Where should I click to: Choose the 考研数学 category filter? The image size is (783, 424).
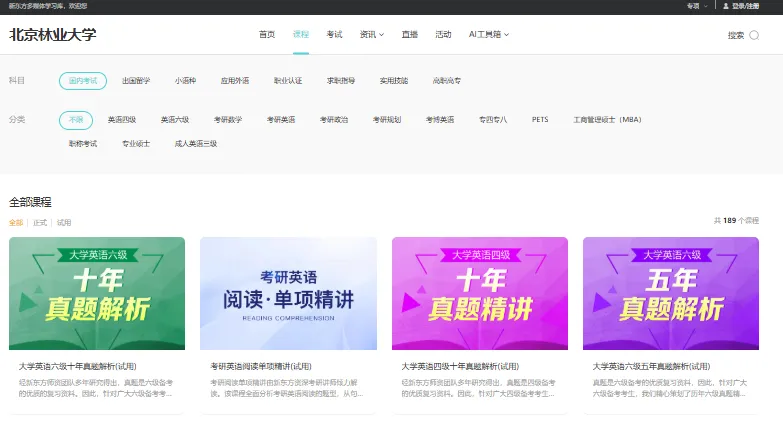[x=228, y=120]
